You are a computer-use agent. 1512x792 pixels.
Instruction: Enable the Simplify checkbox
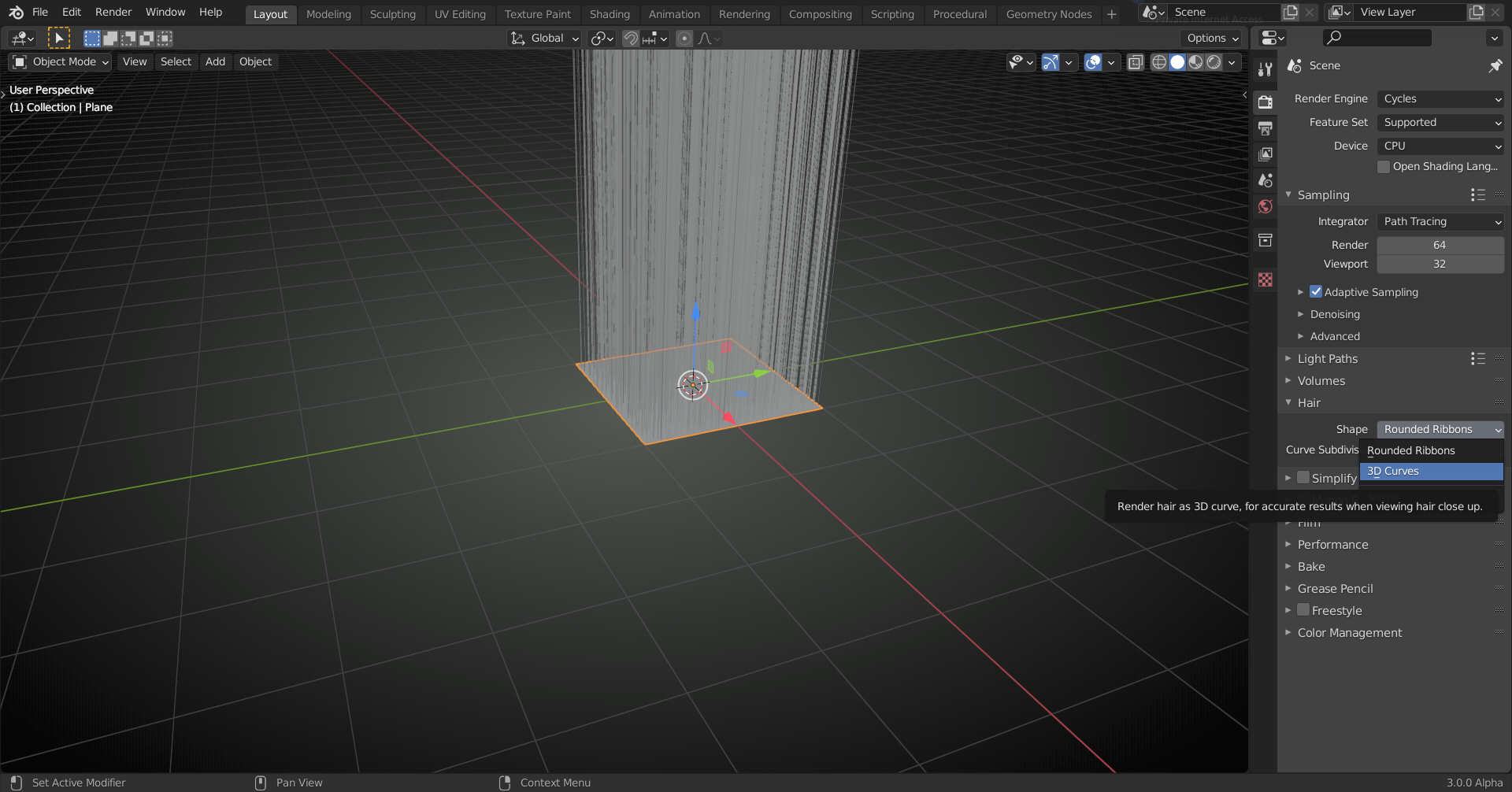(1306, 477)
